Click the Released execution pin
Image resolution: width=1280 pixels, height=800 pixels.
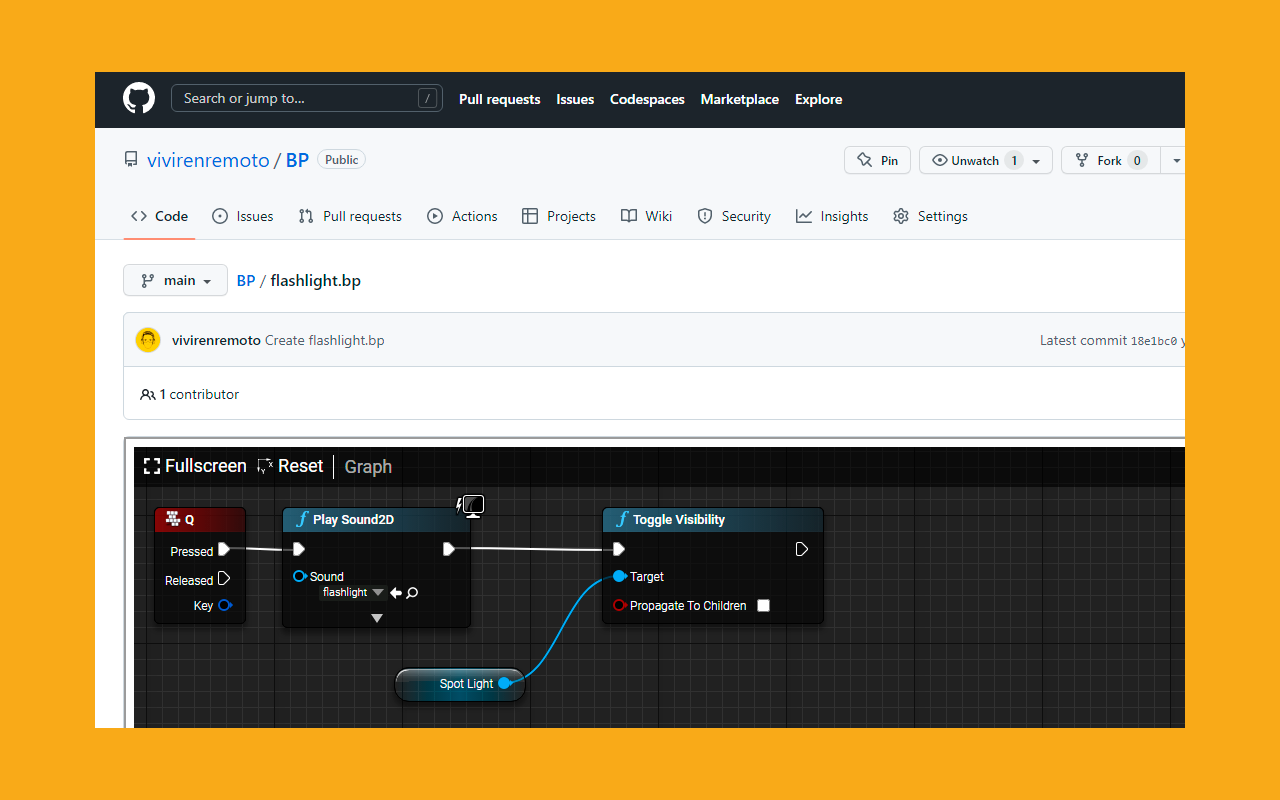224,578
